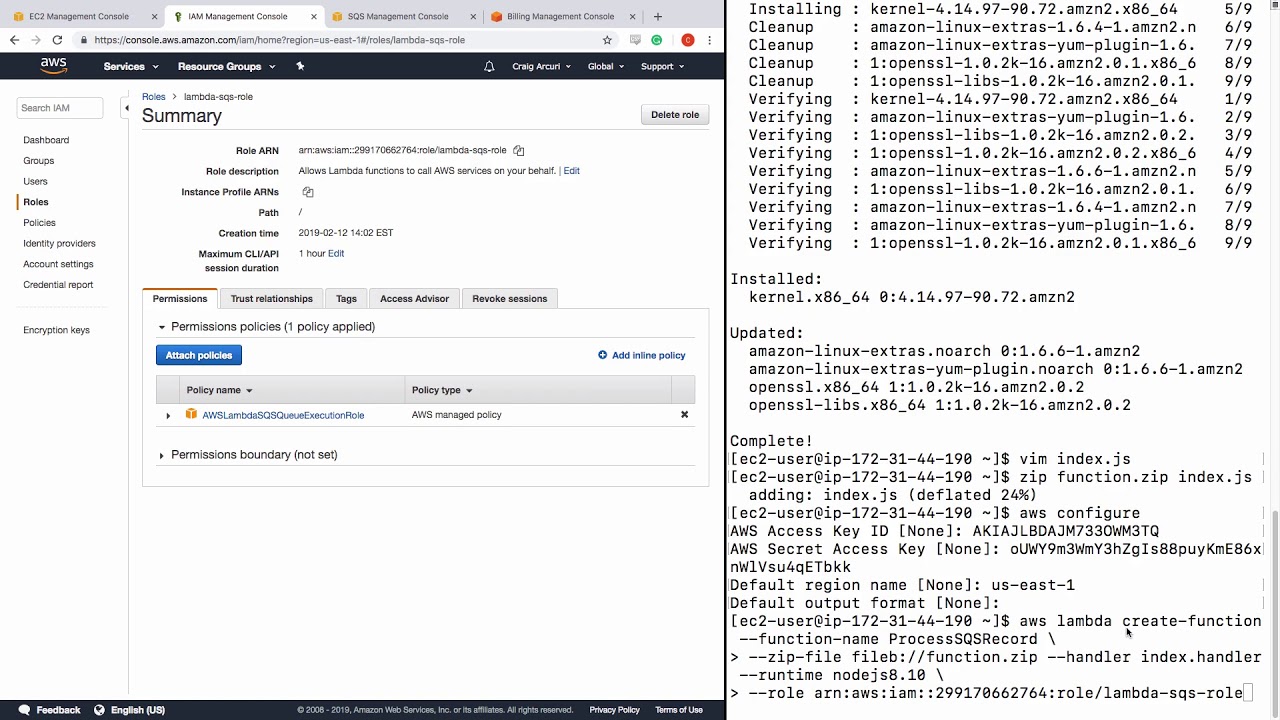Open the notifications bell

[x=489, y=66]
